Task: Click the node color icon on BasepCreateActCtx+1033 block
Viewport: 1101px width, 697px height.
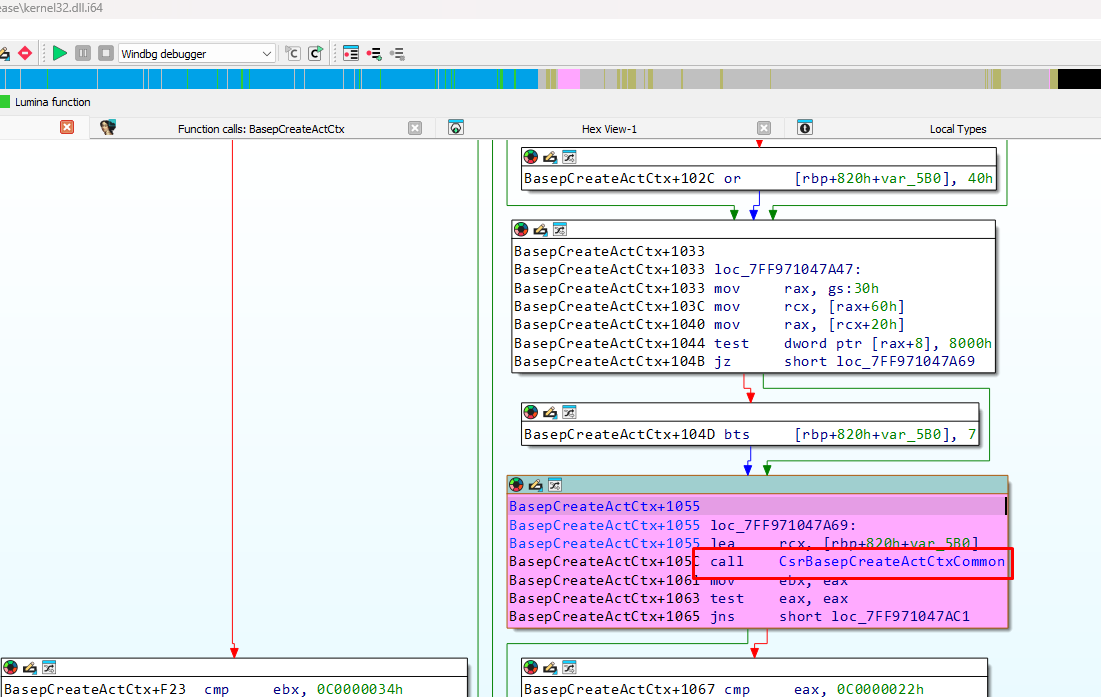Action: pos(520,230)
